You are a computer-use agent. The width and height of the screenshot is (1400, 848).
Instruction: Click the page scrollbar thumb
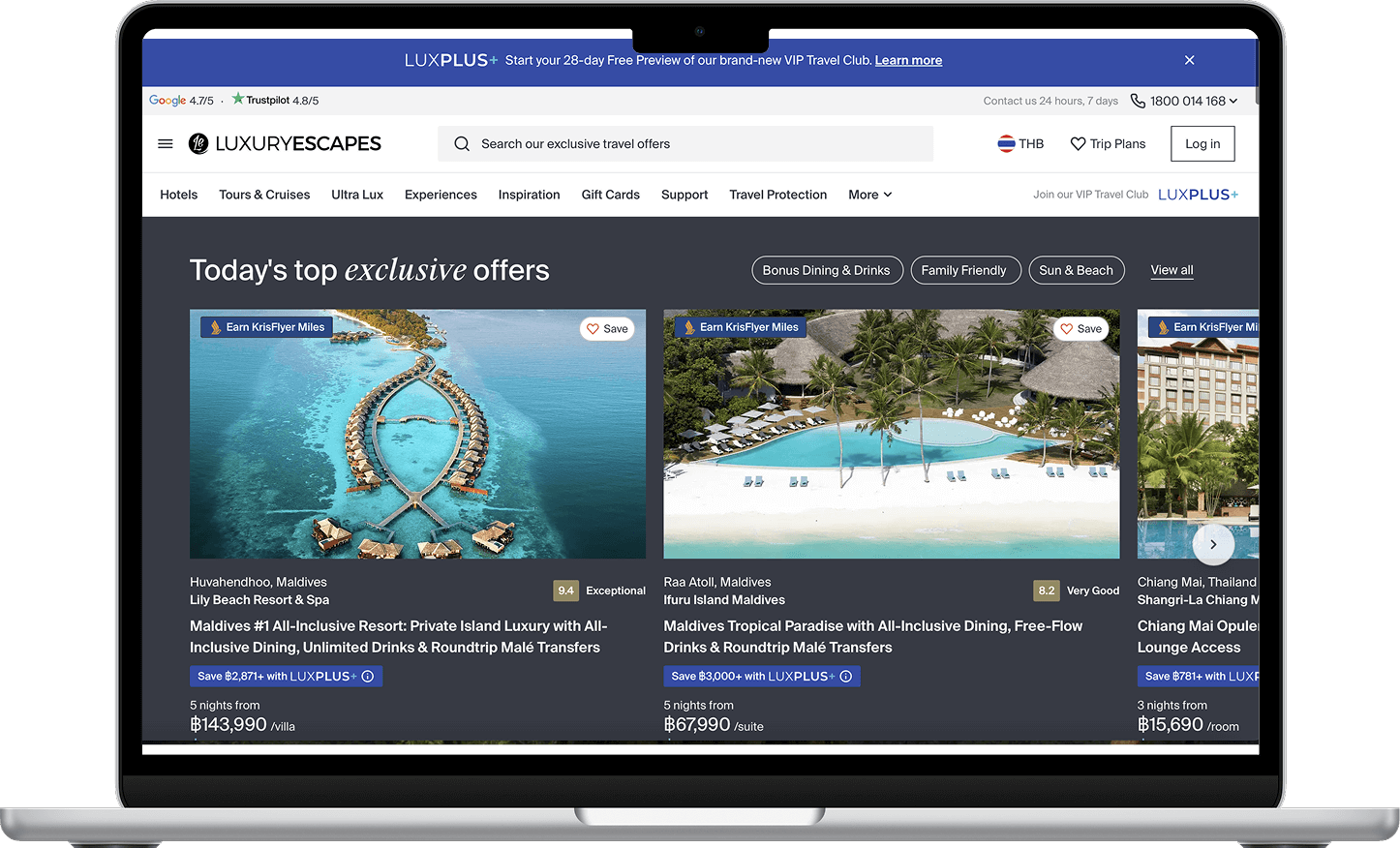pos(1256,70)
